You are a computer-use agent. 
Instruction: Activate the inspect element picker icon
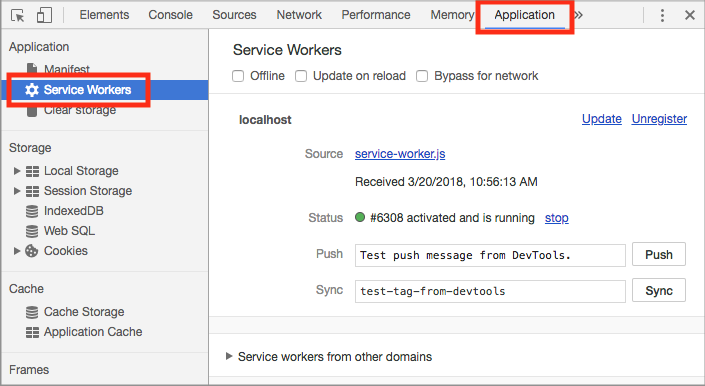(x=18, y=15)
